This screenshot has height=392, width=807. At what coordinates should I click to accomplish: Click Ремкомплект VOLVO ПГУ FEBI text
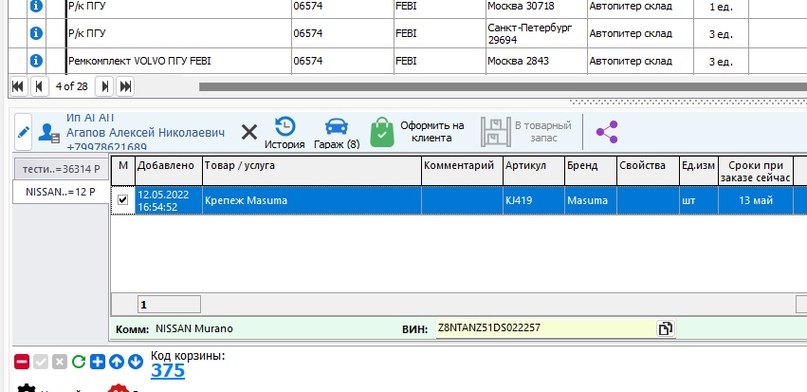(x=139, y=61)
